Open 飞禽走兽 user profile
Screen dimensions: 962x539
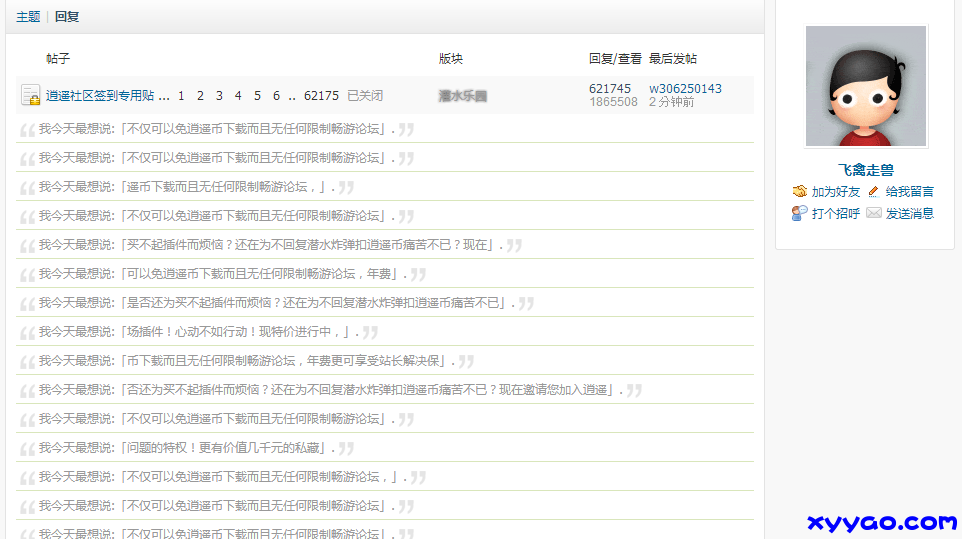pos(866,170)
